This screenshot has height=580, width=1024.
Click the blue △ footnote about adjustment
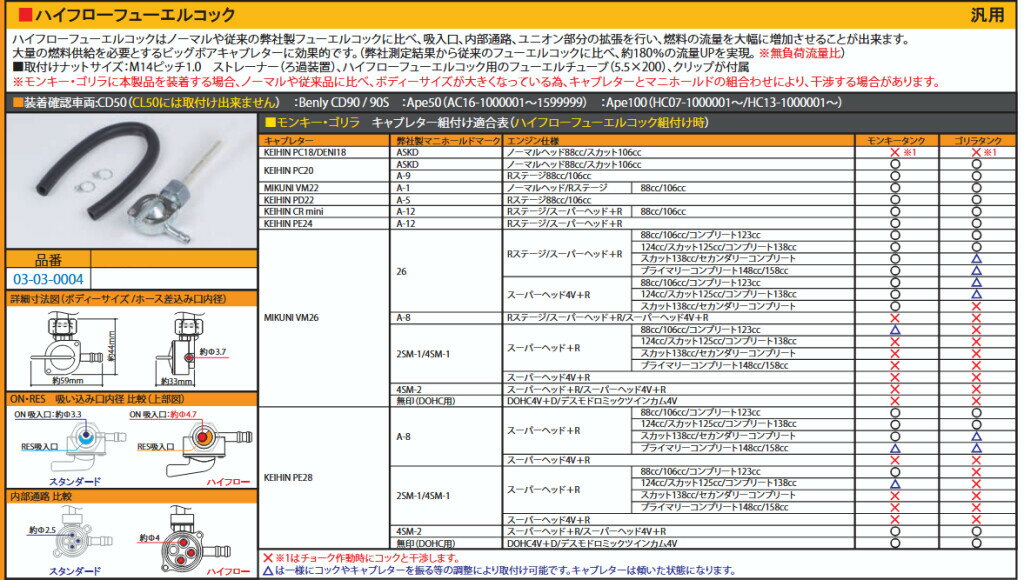500,570
